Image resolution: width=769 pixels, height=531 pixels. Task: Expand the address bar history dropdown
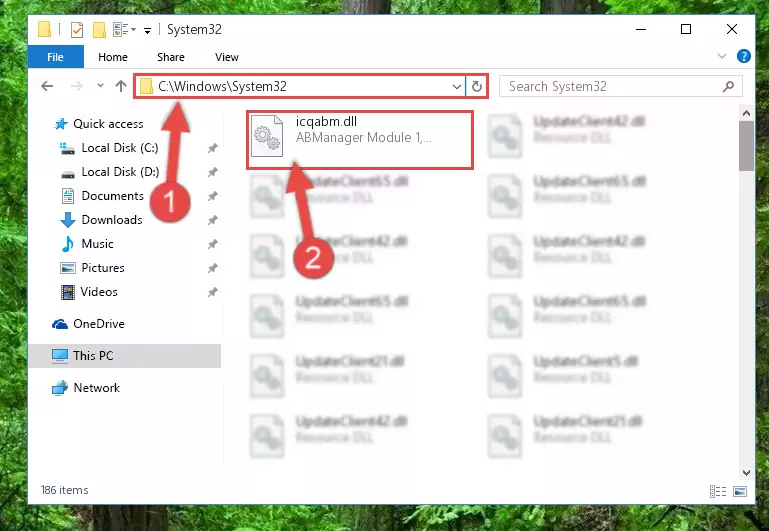457,87
